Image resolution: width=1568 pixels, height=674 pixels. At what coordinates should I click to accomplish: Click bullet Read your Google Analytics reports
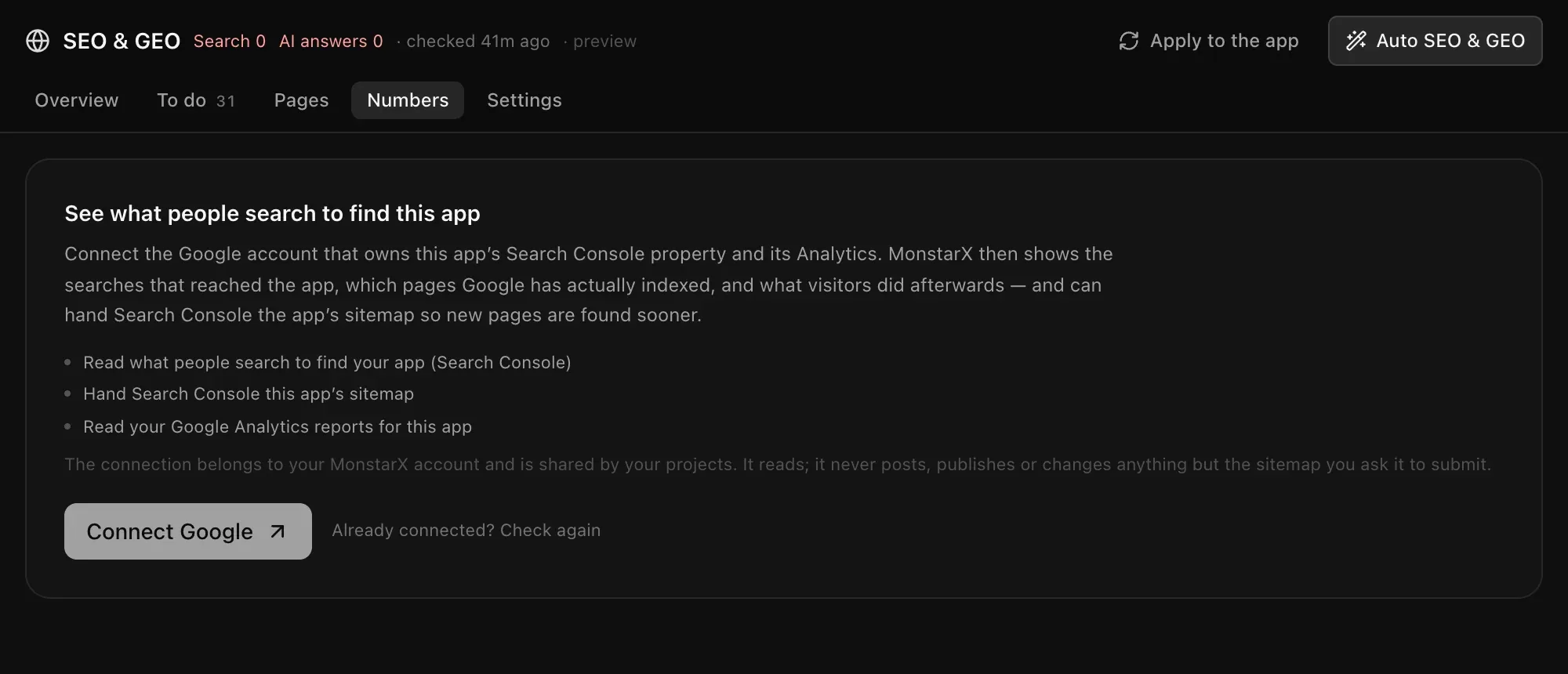(278, 426)
